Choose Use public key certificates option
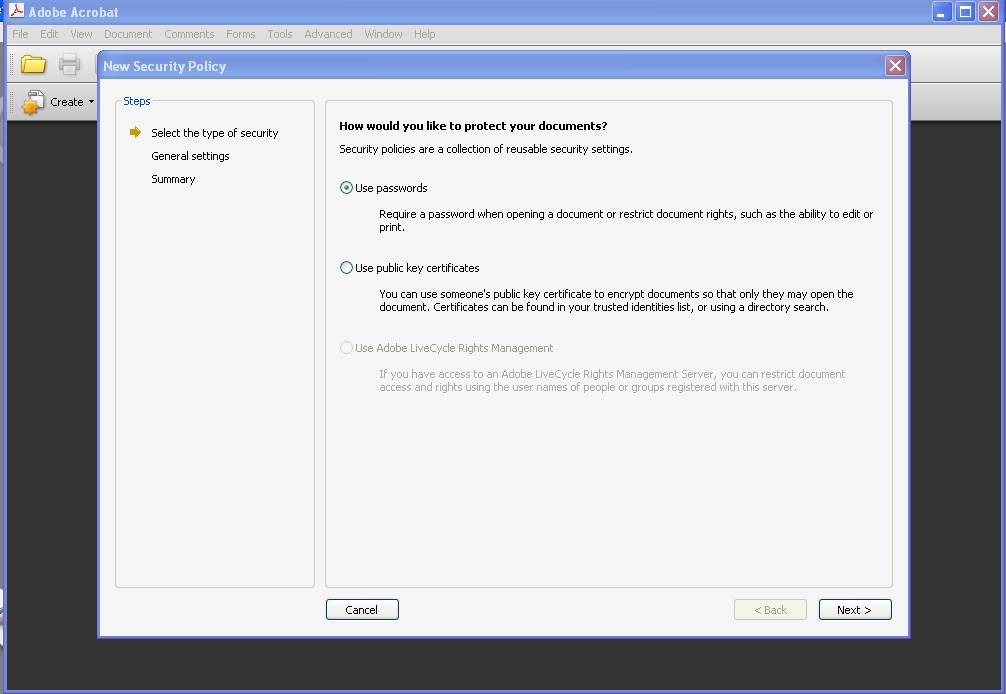Image resolution: width=1006 pixels, height=694 pixels. click(x=346, y=268)
